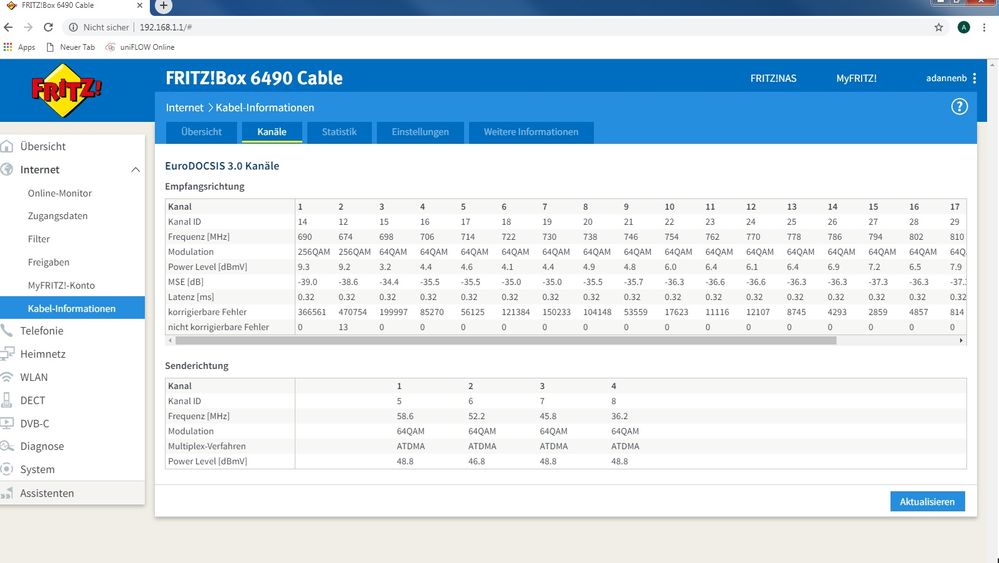This screenshot has height=563, width=999.
Task: Open the help question mark icon
Action: 959,107
